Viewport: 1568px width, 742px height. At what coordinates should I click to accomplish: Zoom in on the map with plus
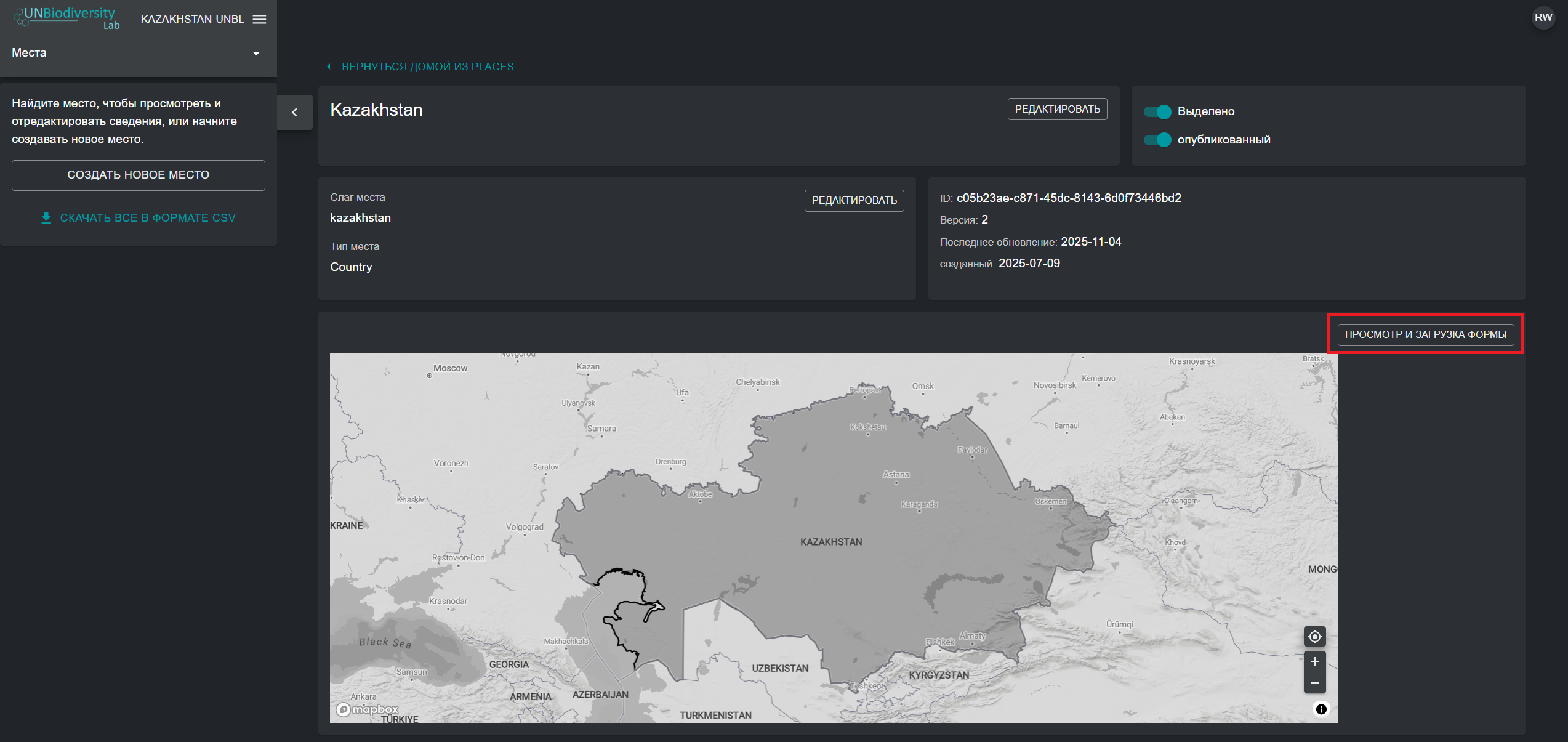pyautogui.click(x=1314, y=661)
